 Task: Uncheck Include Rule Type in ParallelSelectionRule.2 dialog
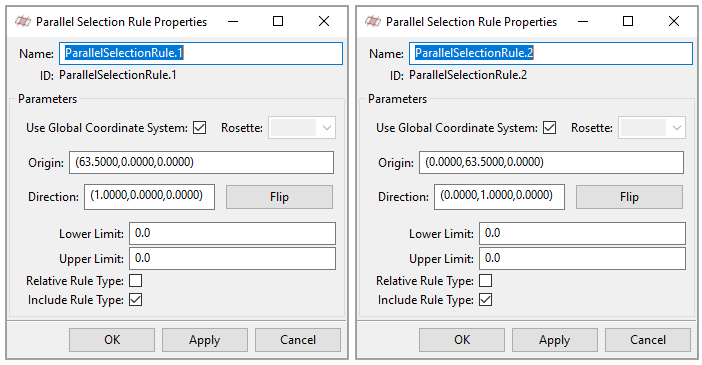[486, 300]
